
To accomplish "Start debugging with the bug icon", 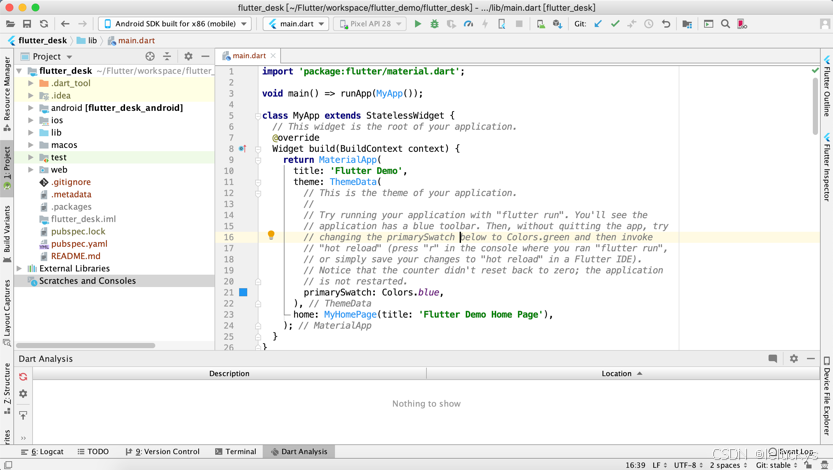I will 435,24.
